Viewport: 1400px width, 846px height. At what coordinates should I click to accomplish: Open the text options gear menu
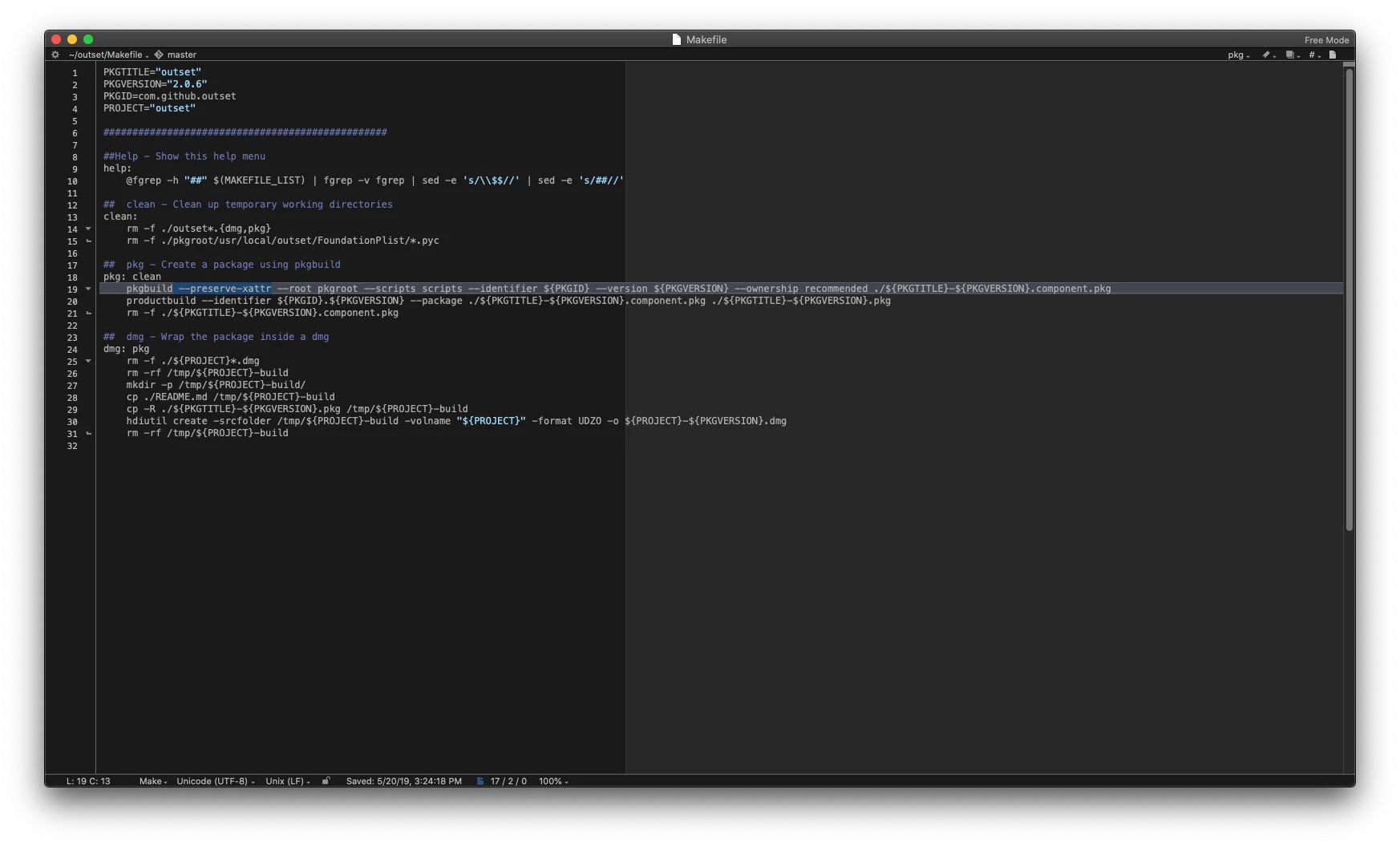click(x=55, y=55)
